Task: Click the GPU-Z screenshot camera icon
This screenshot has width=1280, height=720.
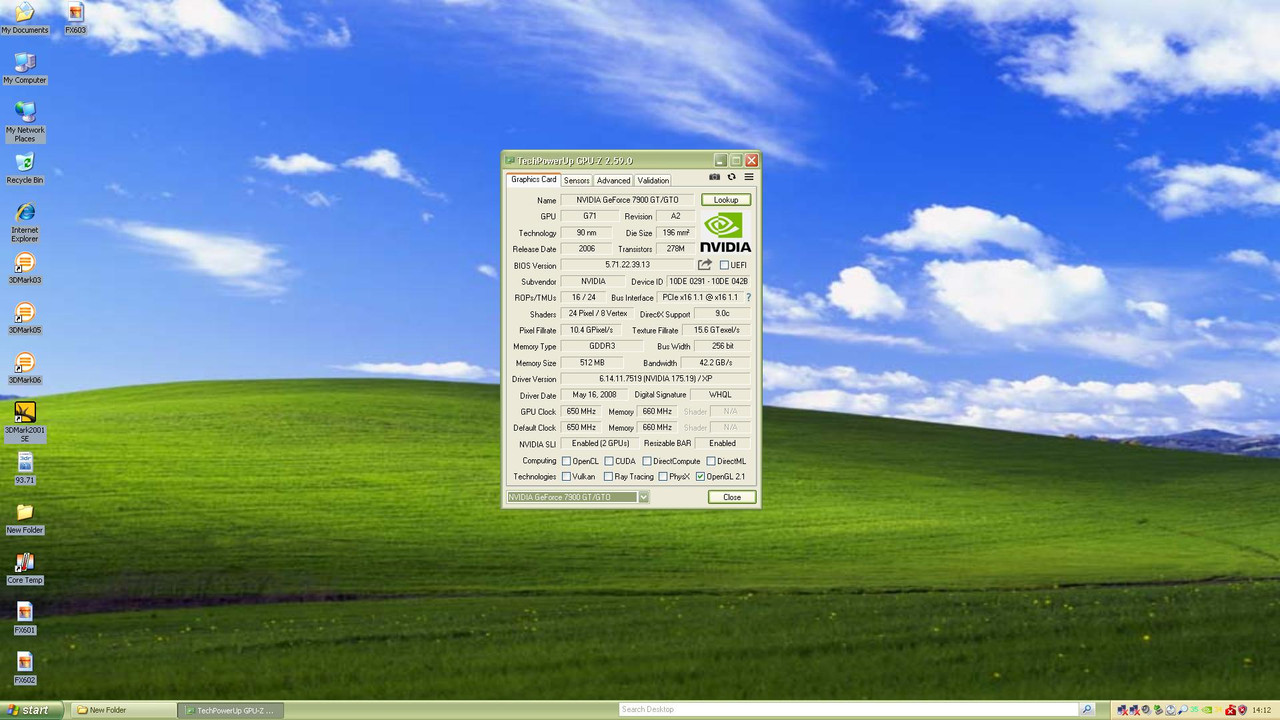Action: [714, 177]
